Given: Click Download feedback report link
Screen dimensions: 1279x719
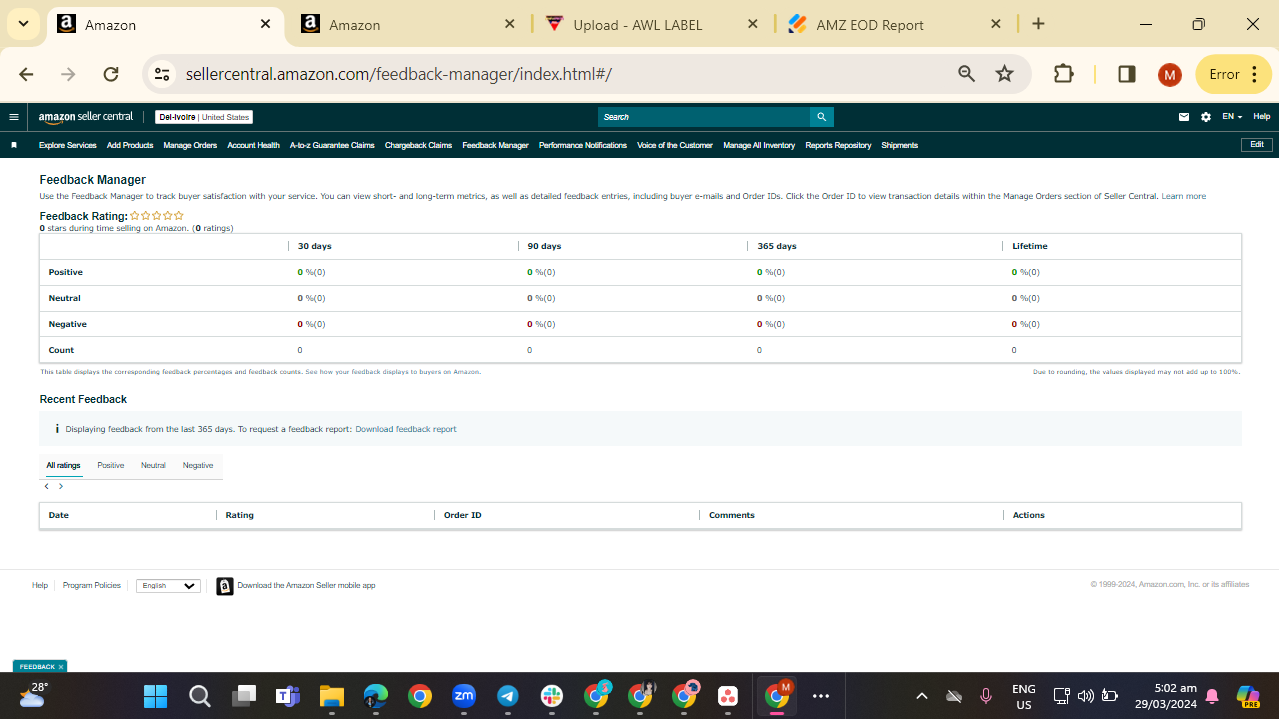Looking at the screenshot, I should pyautogui.click(x=406, y=429).
